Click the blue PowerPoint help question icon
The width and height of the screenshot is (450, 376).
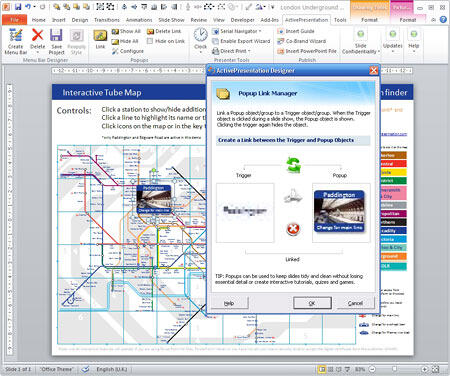tap(443, 20)
